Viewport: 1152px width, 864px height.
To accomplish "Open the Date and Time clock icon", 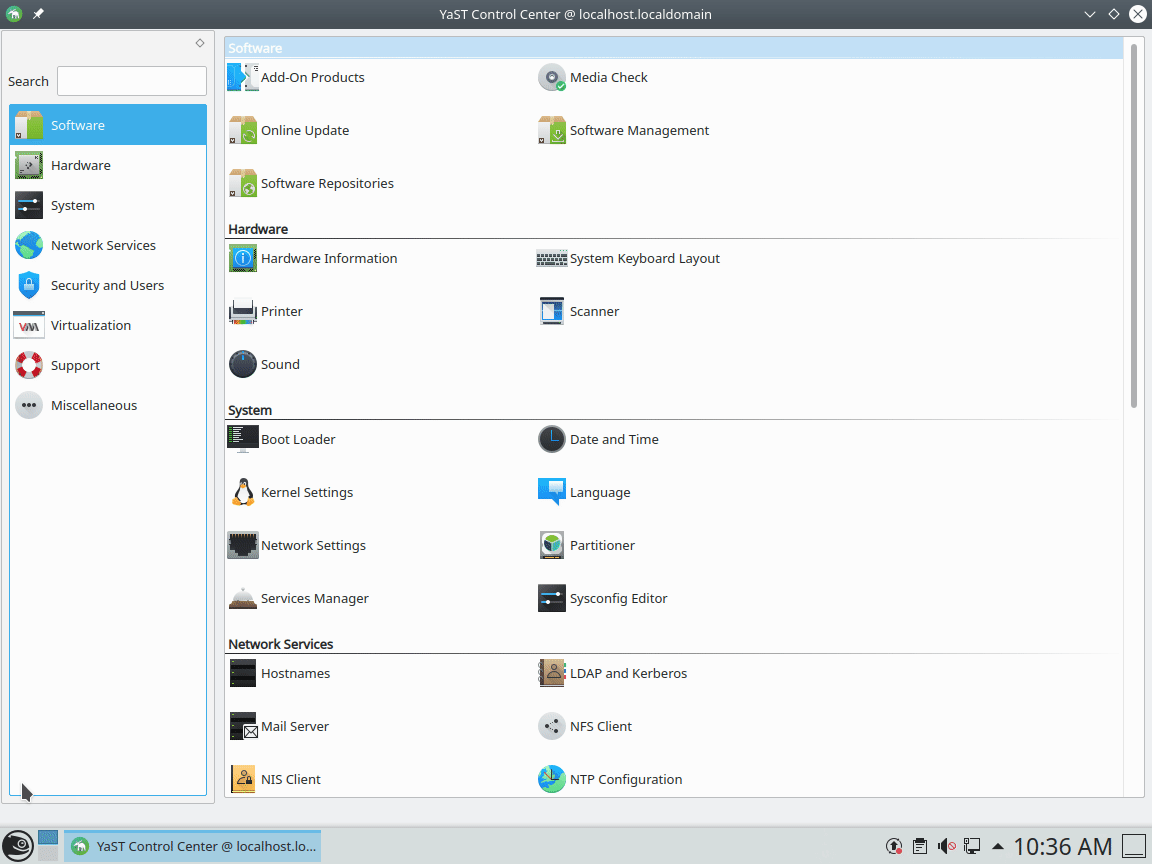I will pyautogui.click(x=552, y=439).
